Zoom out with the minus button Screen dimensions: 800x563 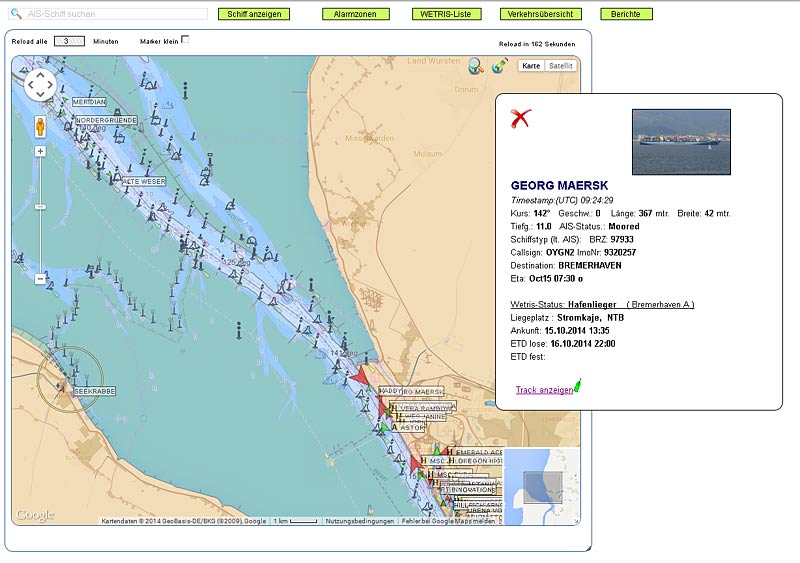[40, 279]
